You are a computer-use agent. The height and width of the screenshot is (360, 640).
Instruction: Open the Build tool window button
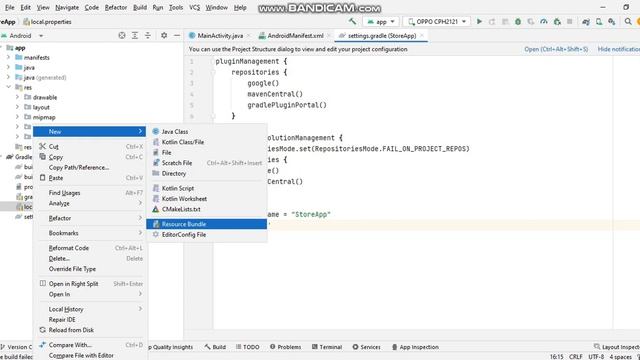click(x=215, y=347)
